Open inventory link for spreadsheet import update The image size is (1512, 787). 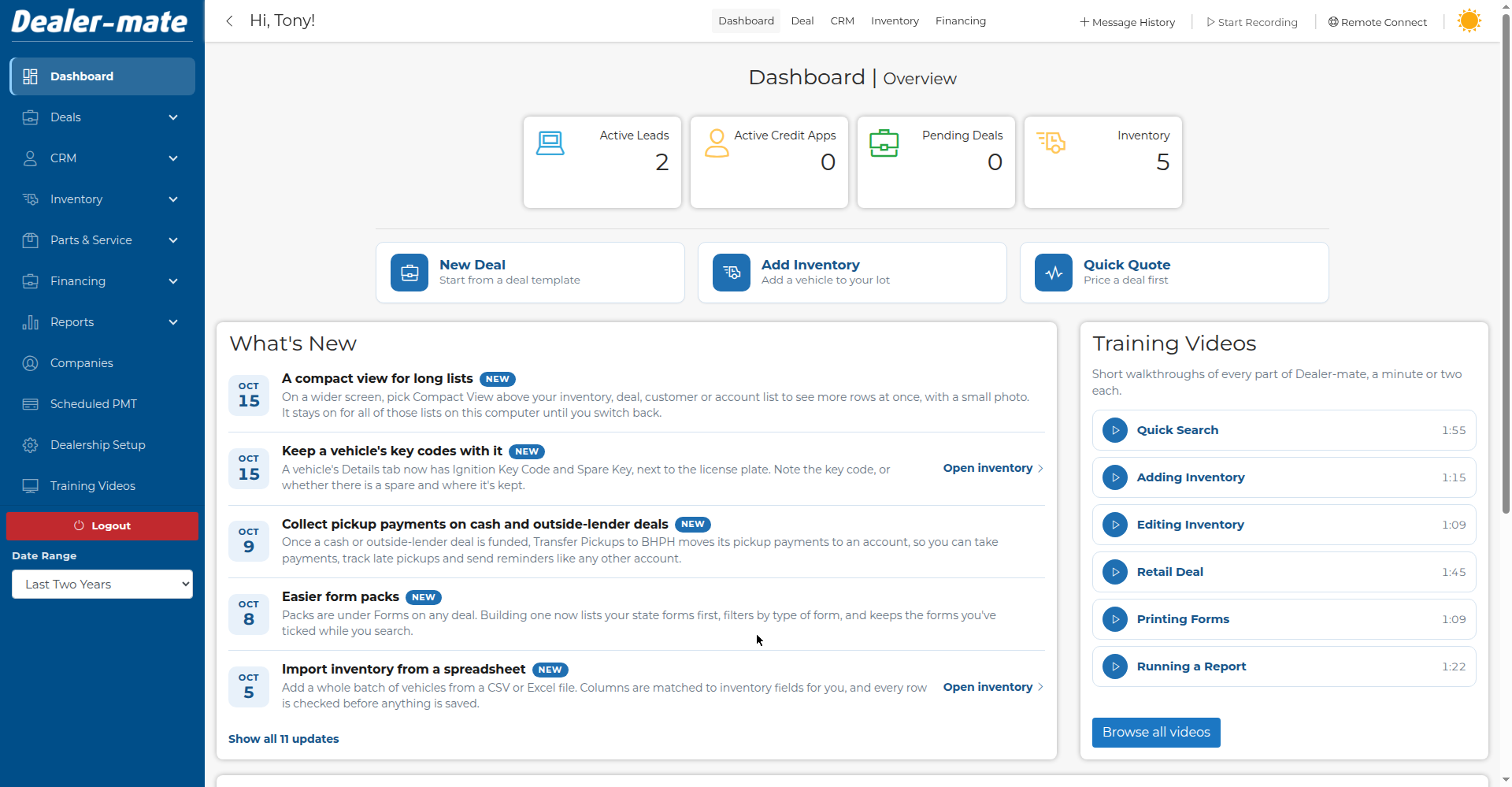(x=993, y=687)
